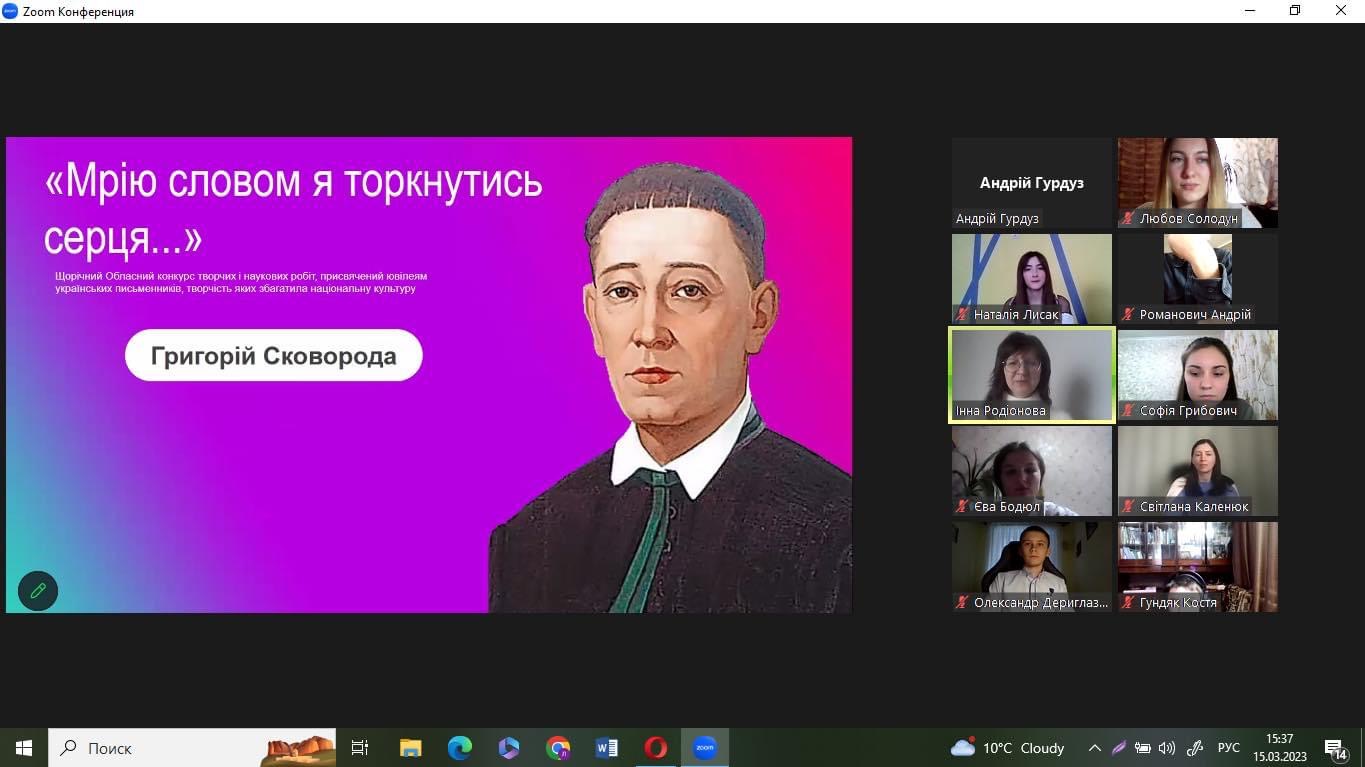The height and width of the screenshot is (767, 1365).
Task: Click Любов Солодун's video tile
Action: click(1197, 183)
